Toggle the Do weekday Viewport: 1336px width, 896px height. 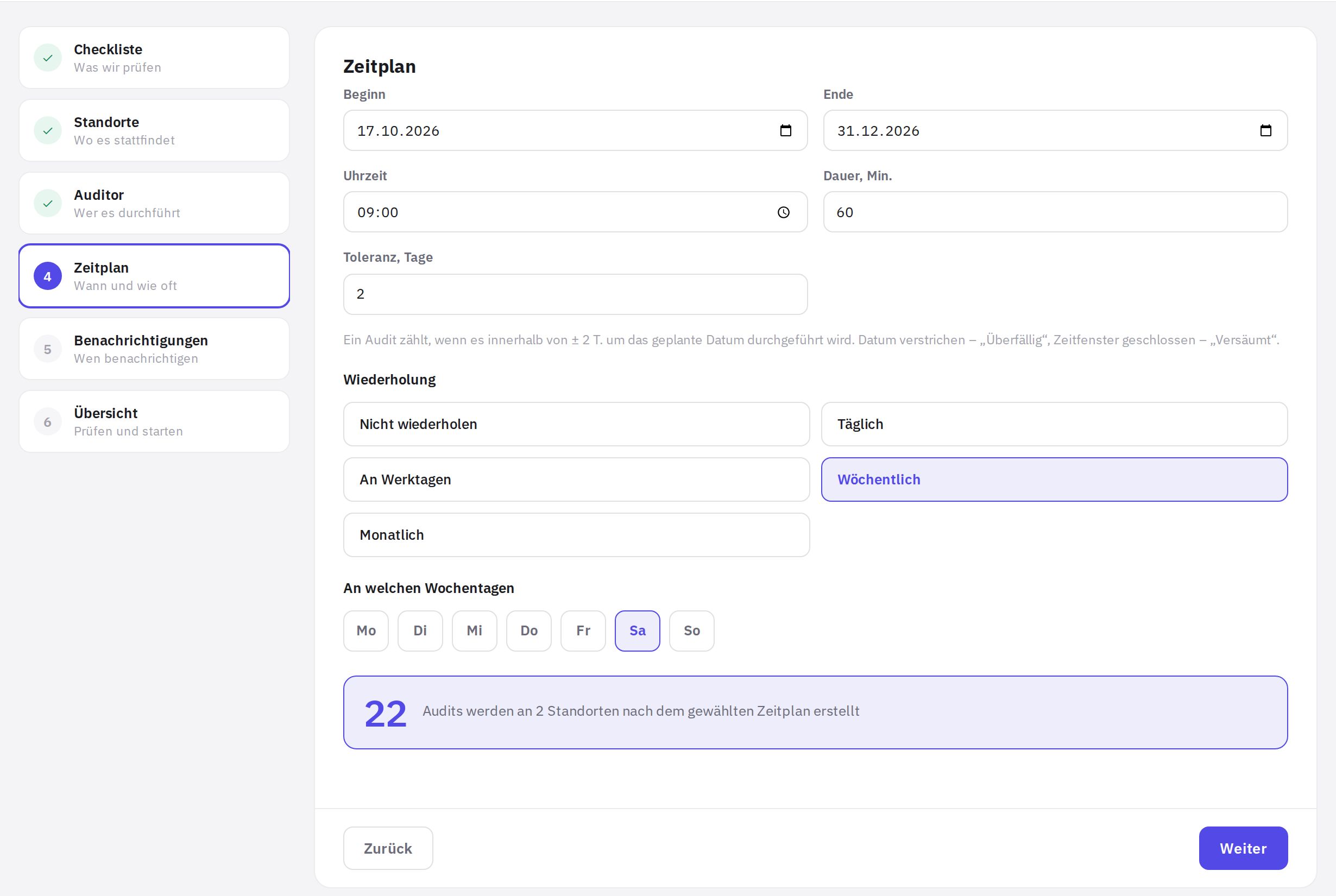click(528, 631)
